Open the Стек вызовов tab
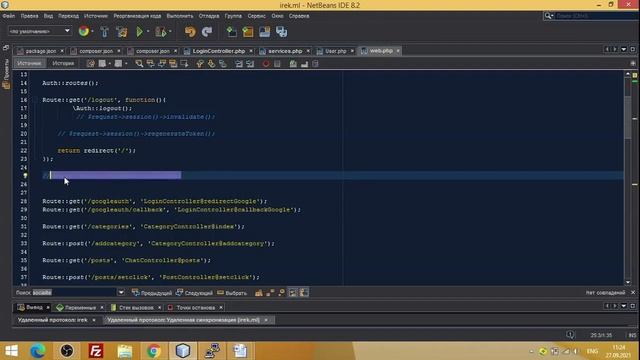 pyautogui.click(x=136, y=307)
